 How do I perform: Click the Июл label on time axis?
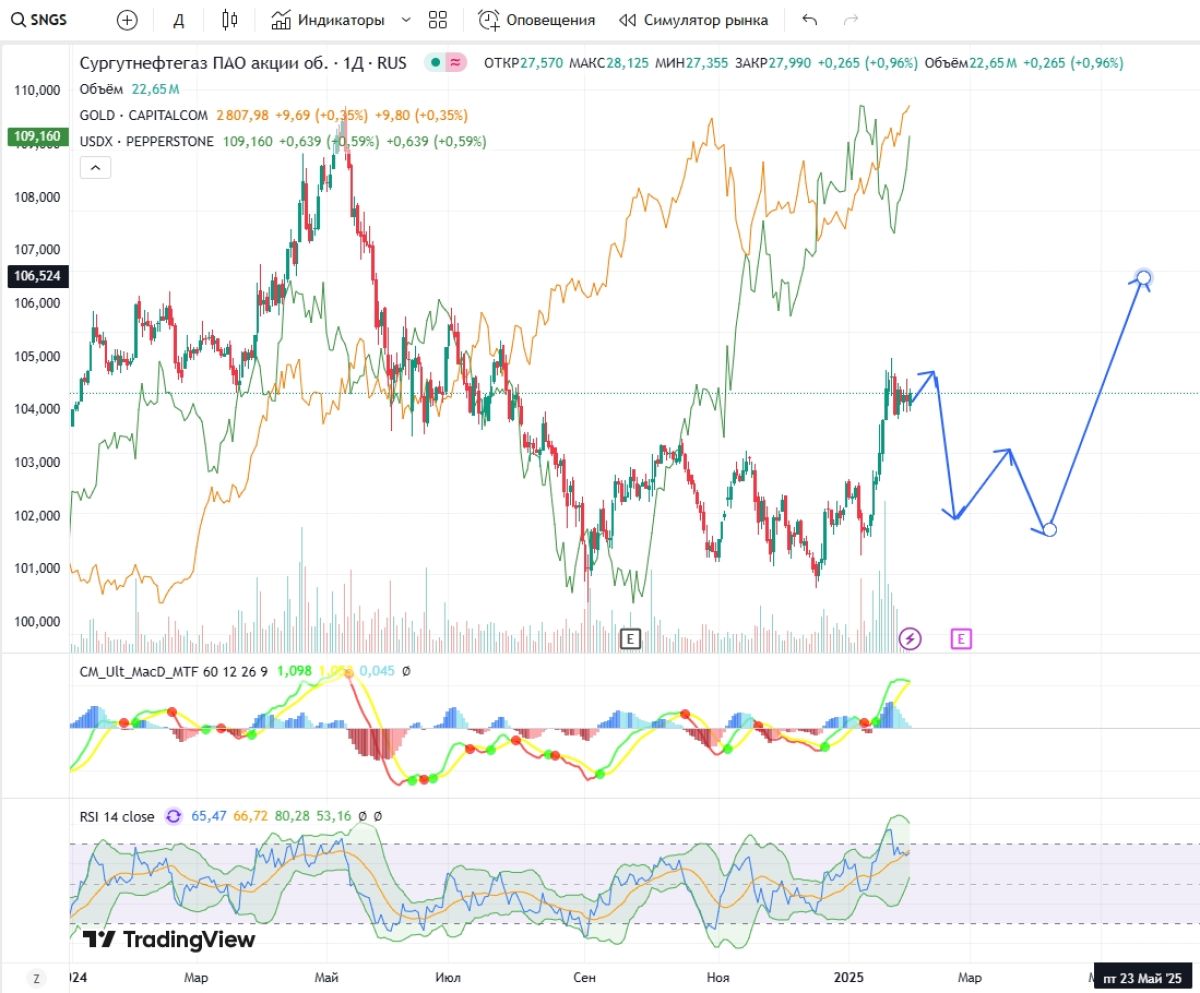pos(450,977)
